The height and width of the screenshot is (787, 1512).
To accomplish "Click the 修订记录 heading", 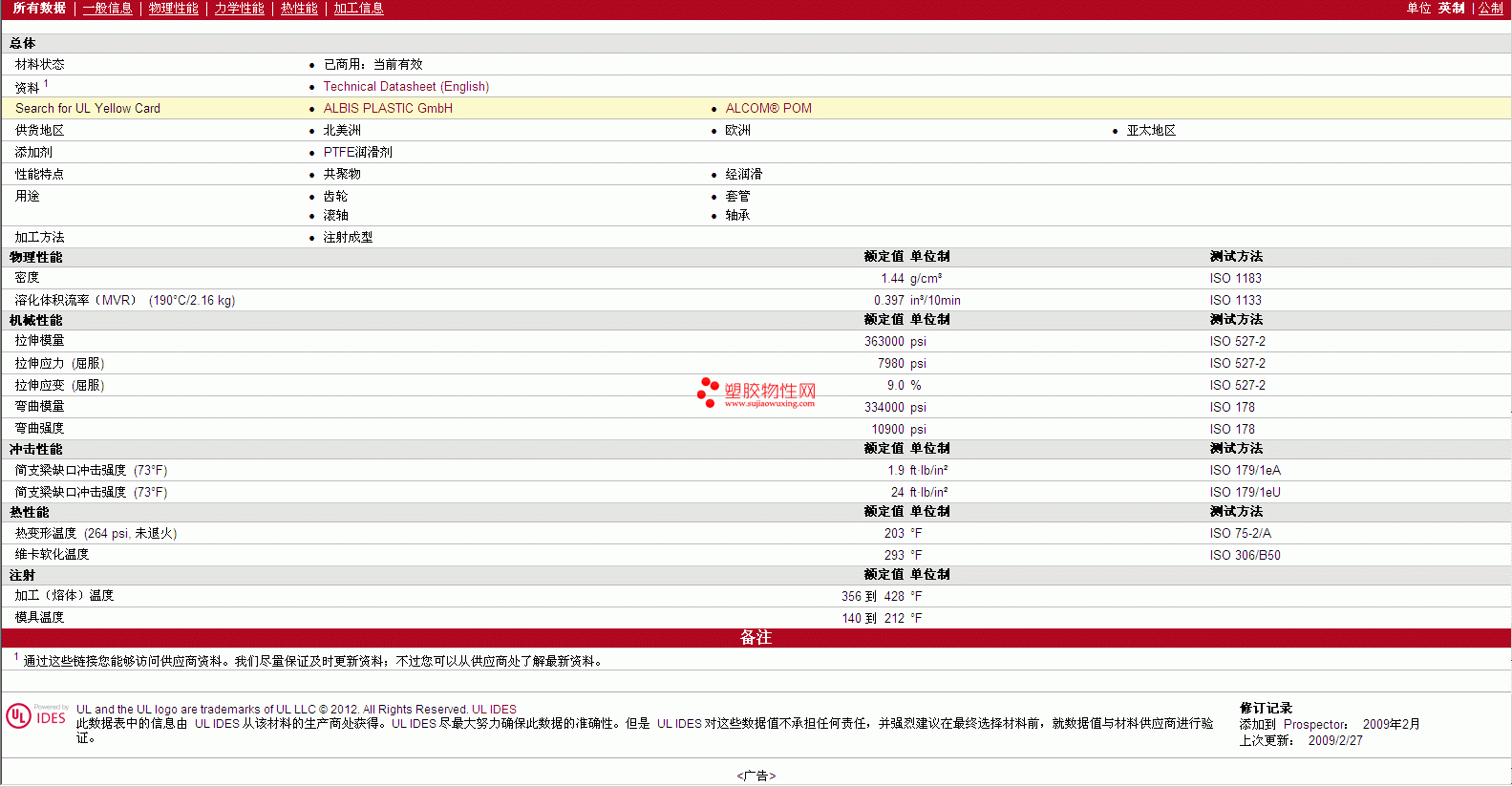I will pyautogui.click(x=1266, y=708).
